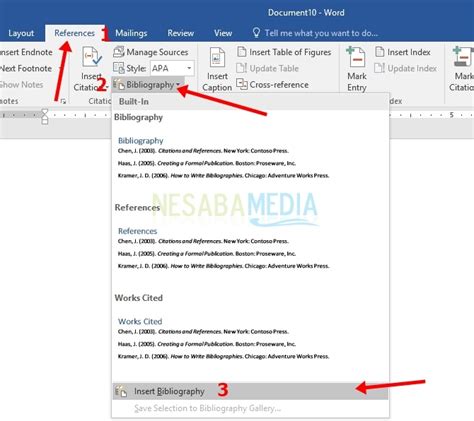This screenshot has width=474, height=421.
Task: Go to the Review tab
Action: click(180, 33)
